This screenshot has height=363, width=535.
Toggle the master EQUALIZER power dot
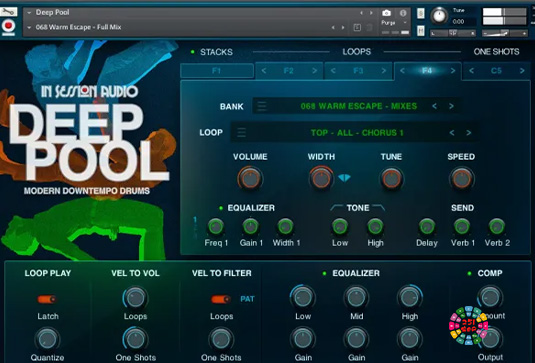click(324, 273)
